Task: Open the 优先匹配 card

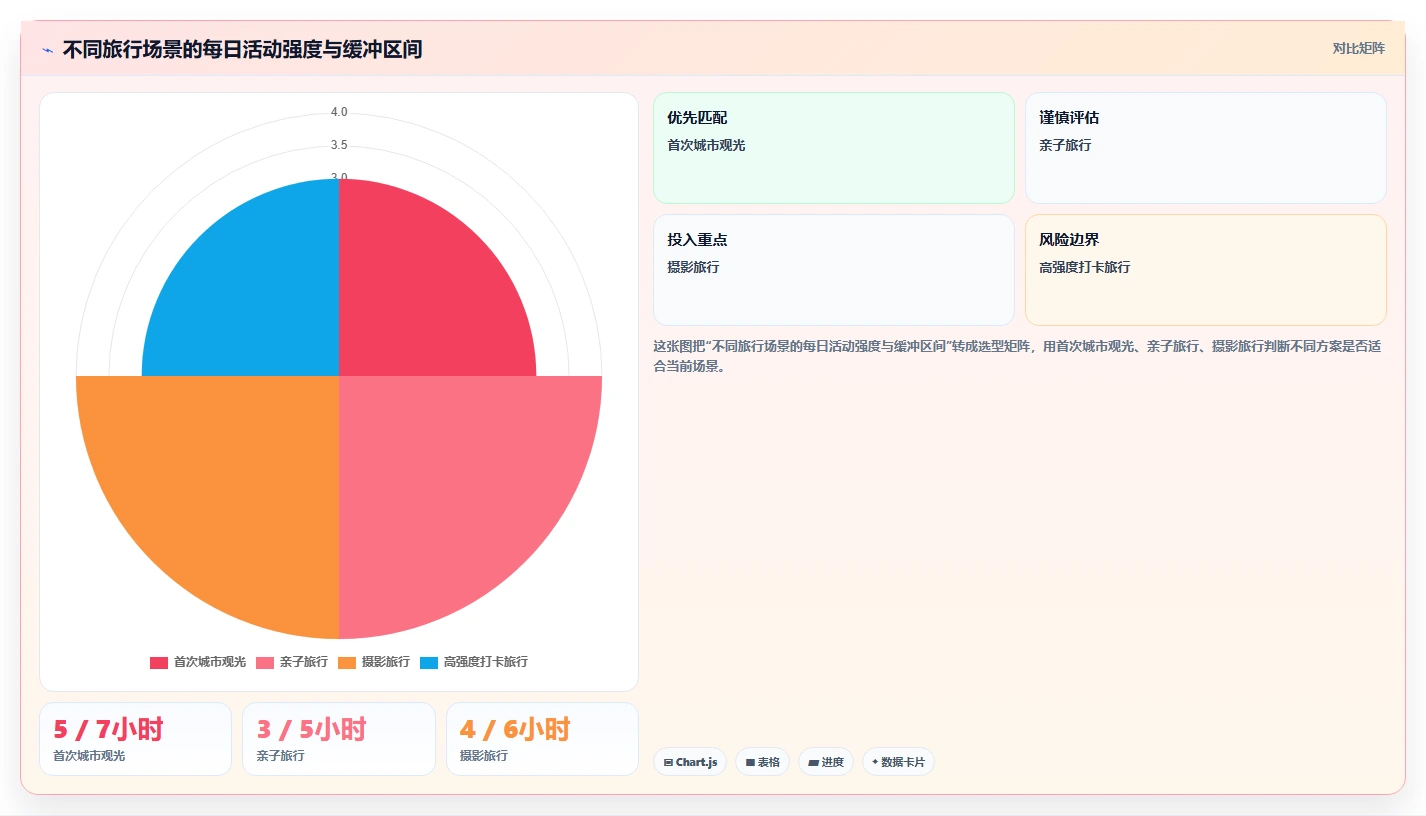Action: point(834,148)
